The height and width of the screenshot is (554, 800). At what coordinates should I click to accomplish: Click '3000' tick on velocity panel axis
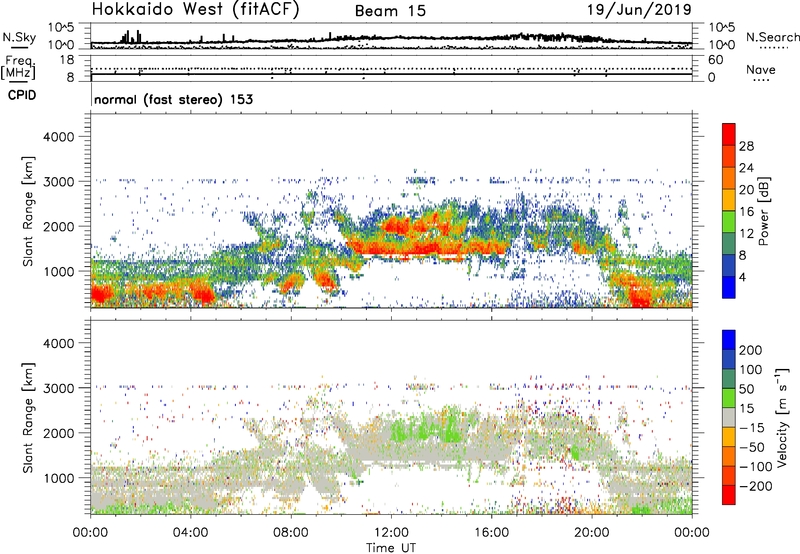[x=58, y=388]
